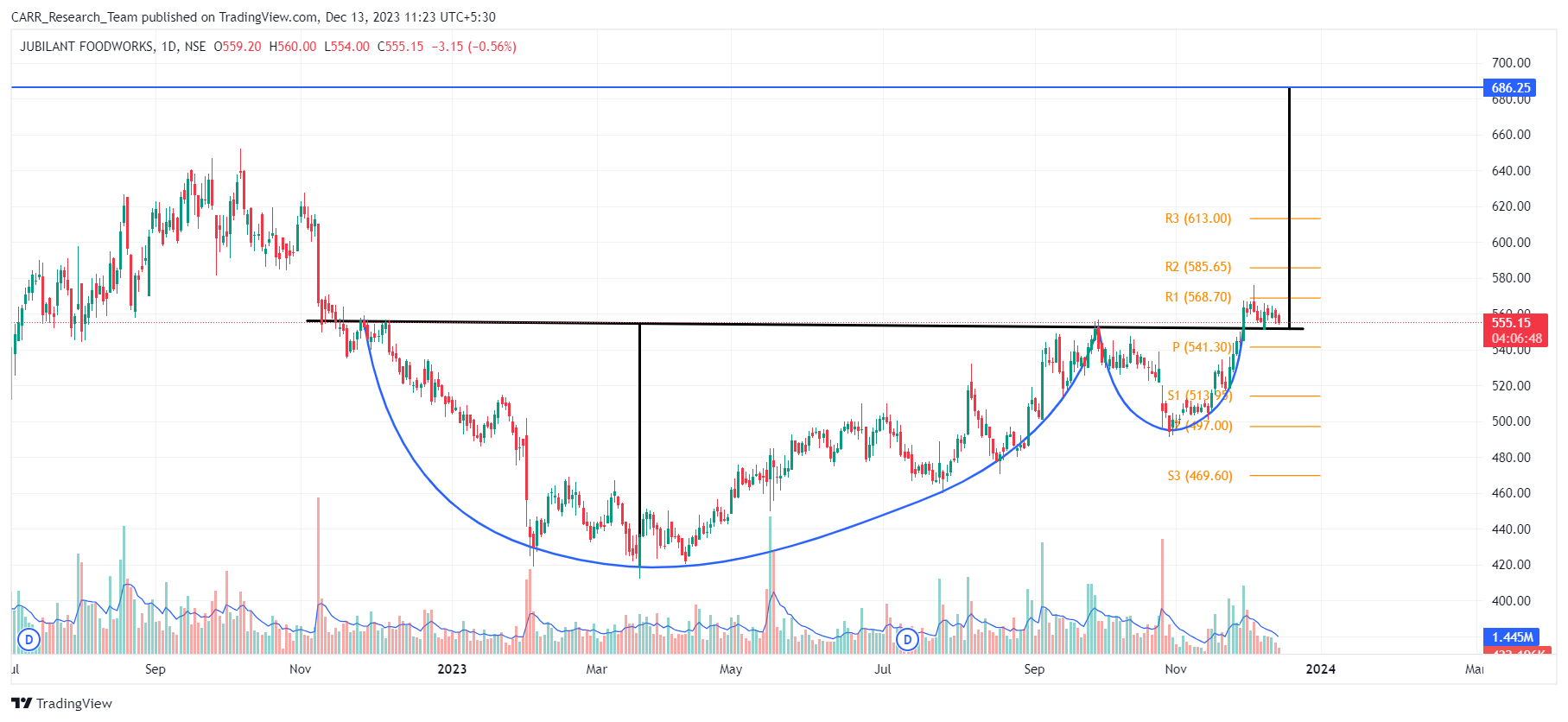Click the 420.00 price axis label
The width and height of the screenshot is (1568, 722).
point(1511,565)
